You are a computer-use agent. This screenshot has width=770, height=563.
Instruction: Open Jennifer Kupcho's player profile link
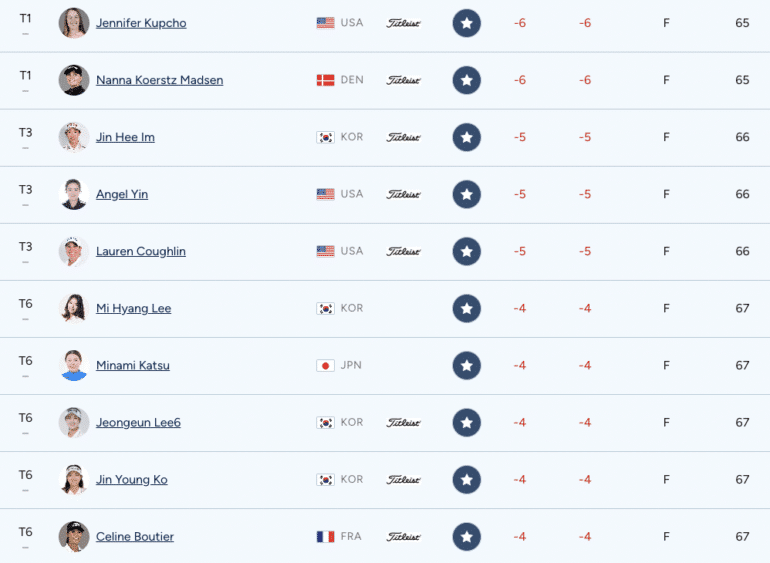pyautogui.click(x=141, y=23)
